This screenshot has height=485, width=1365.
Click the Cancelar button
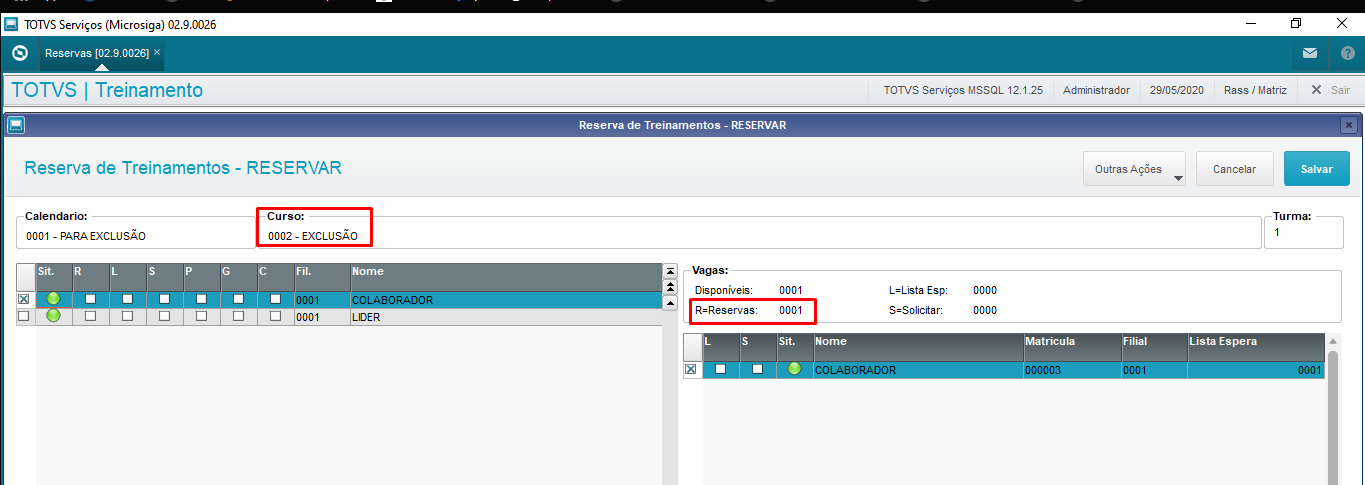pos(1234,169)
